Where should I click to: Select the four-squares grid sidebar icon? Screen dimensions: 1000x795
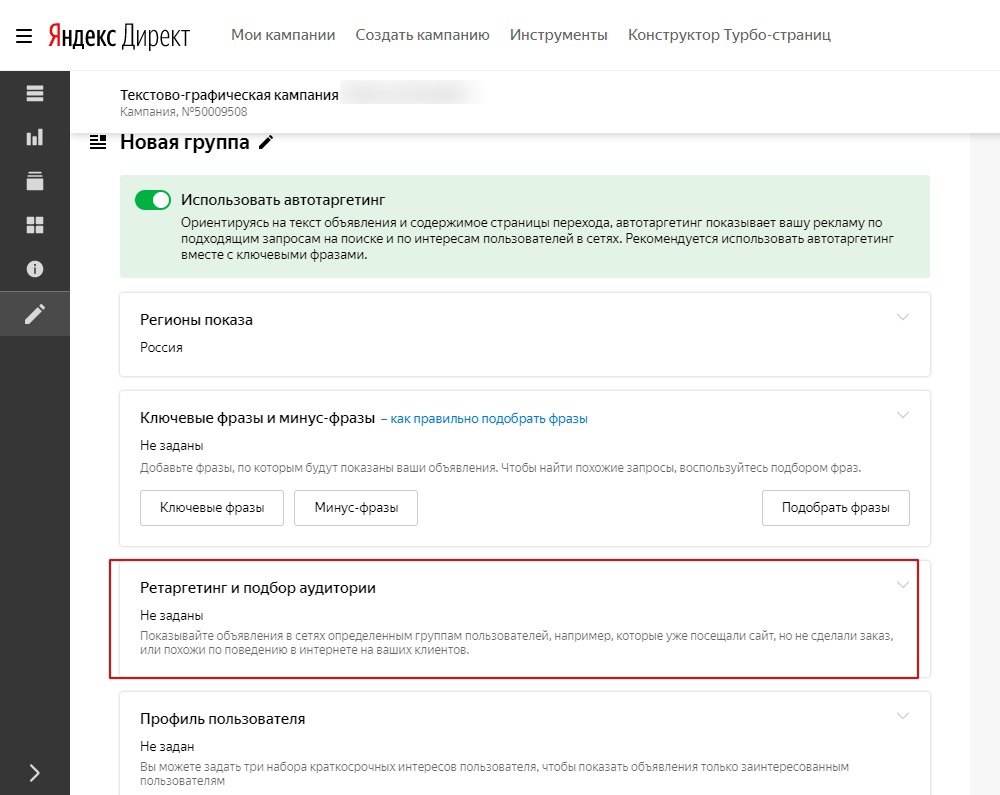click(35, 225)
